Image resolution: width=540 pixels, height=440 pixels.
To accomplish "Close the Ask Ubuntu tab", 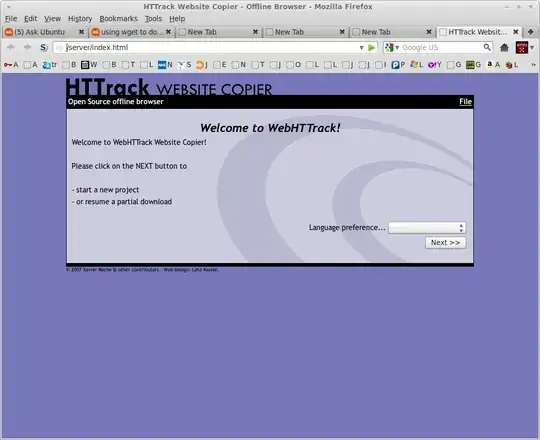I will (x=81, y=32).
